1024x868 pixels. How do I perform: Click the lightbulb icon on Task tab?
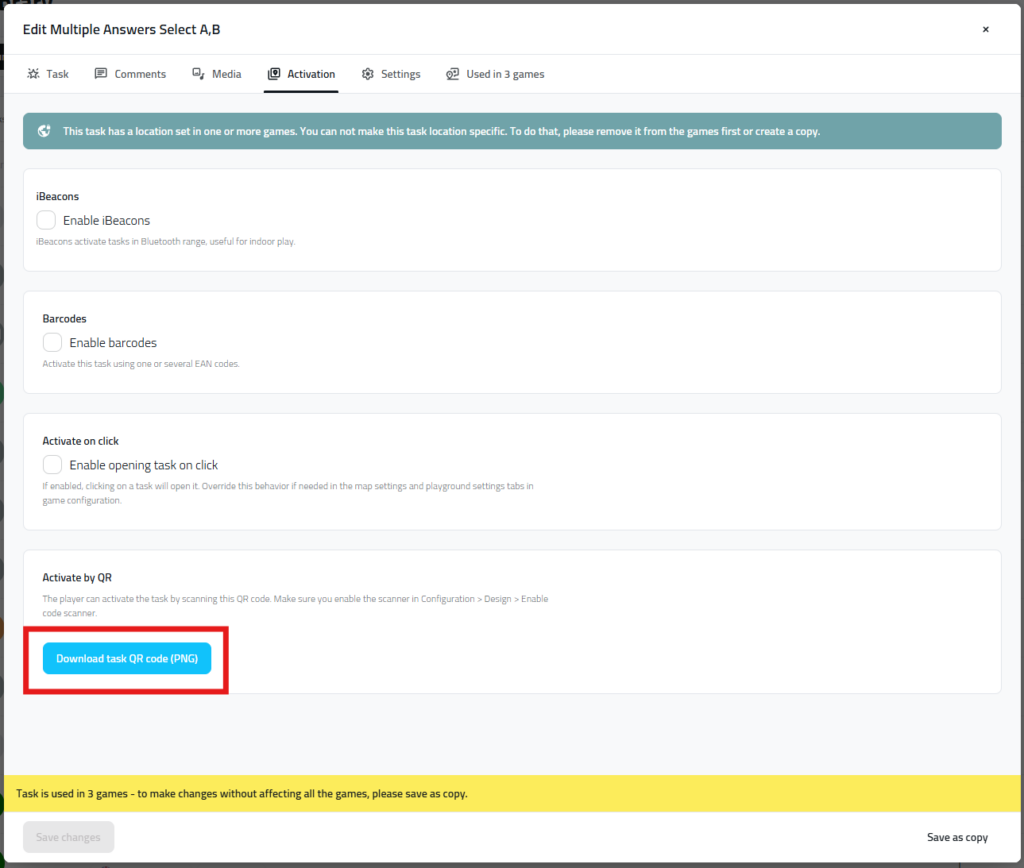point(33,74)
